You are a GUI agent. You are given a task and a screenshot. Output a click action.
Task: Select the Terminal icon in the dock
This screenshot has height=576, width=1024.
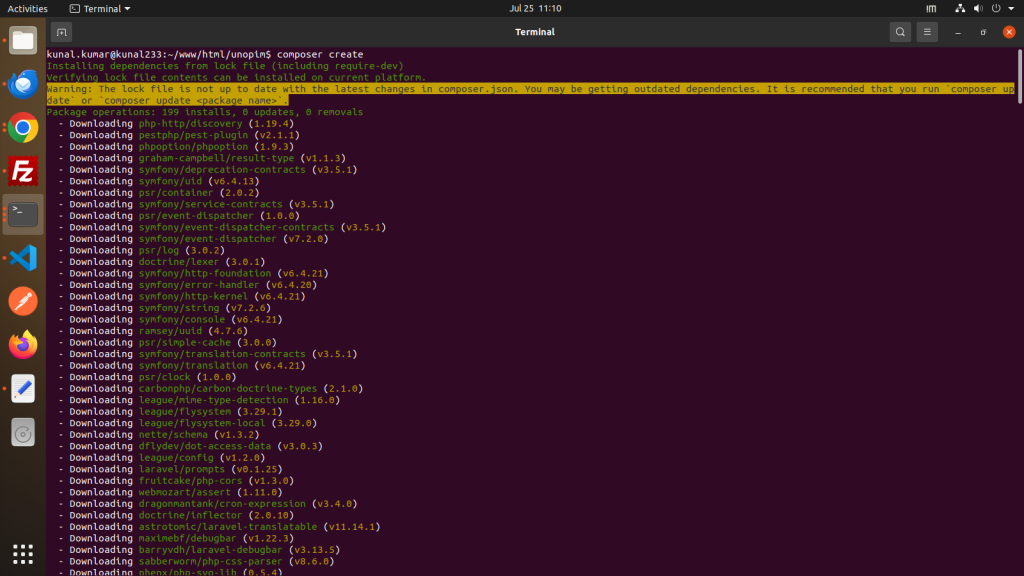coord(23,214)
